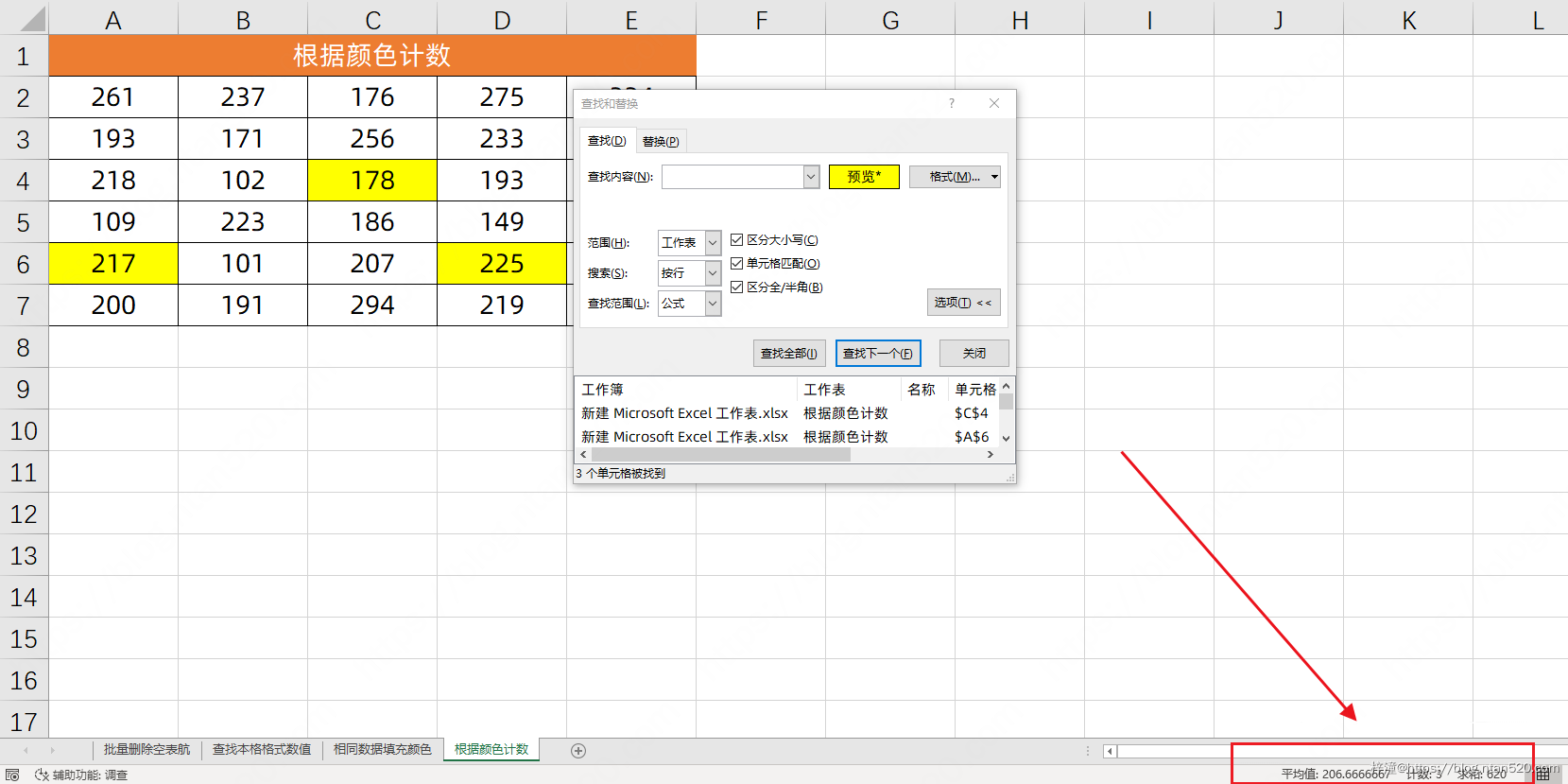Open the 相同数据填充颜色 sheet tab
1568x784 pixels.
point(383,750)
